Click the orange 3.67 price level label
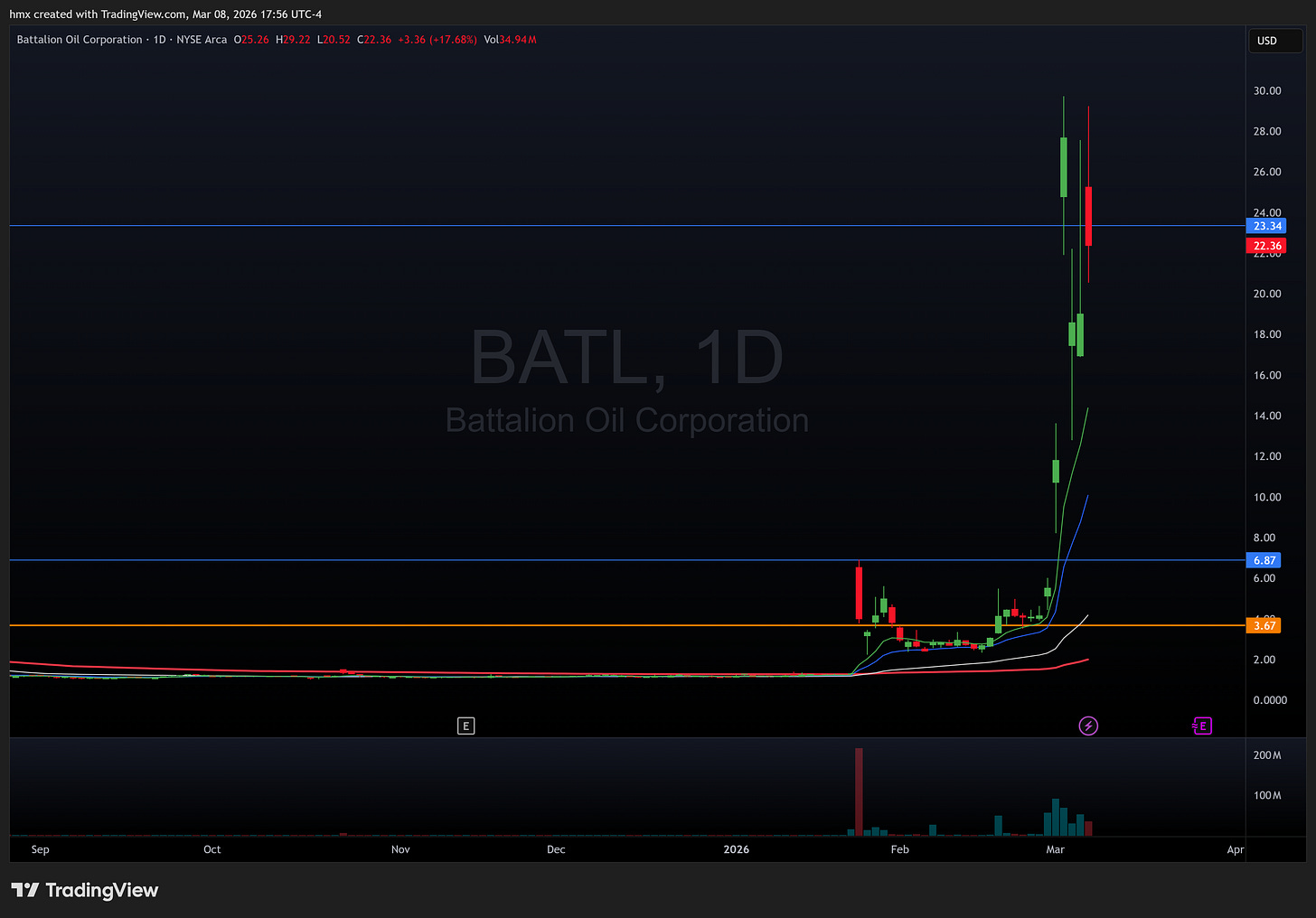Image resolution: width=1316 pixels, height=918 pixels. [x=1264, y=625]
